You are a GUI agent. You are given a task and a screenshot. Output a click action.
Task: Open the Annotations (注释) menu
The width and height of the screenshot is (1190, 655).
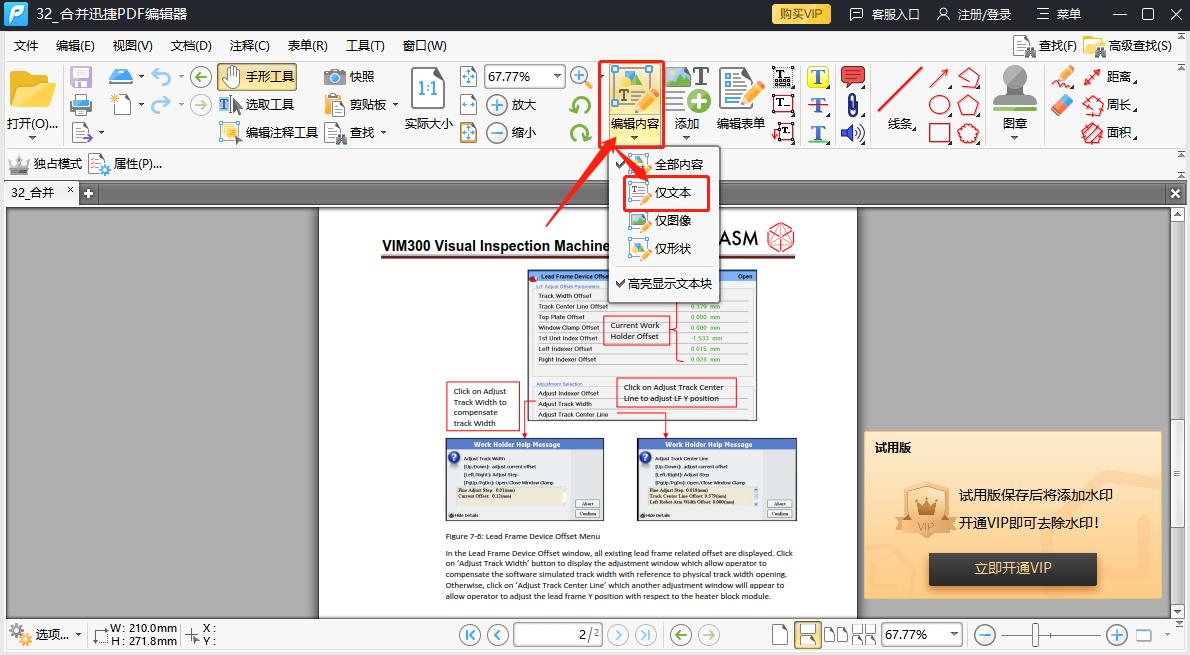point(249,45)
